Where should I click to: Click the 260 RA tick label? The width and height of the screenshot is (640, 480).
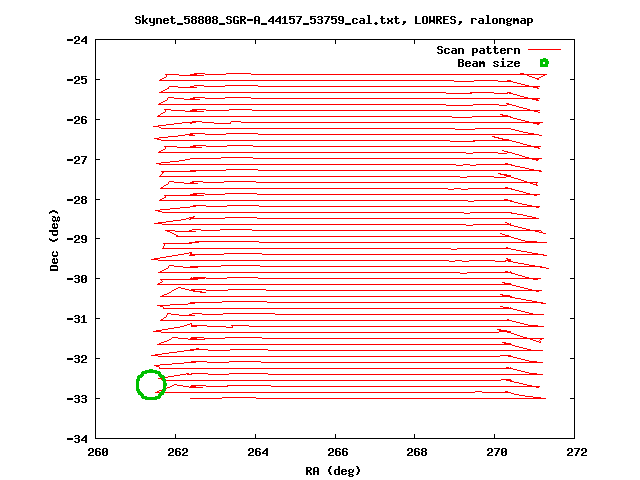[x=98, y=452]
